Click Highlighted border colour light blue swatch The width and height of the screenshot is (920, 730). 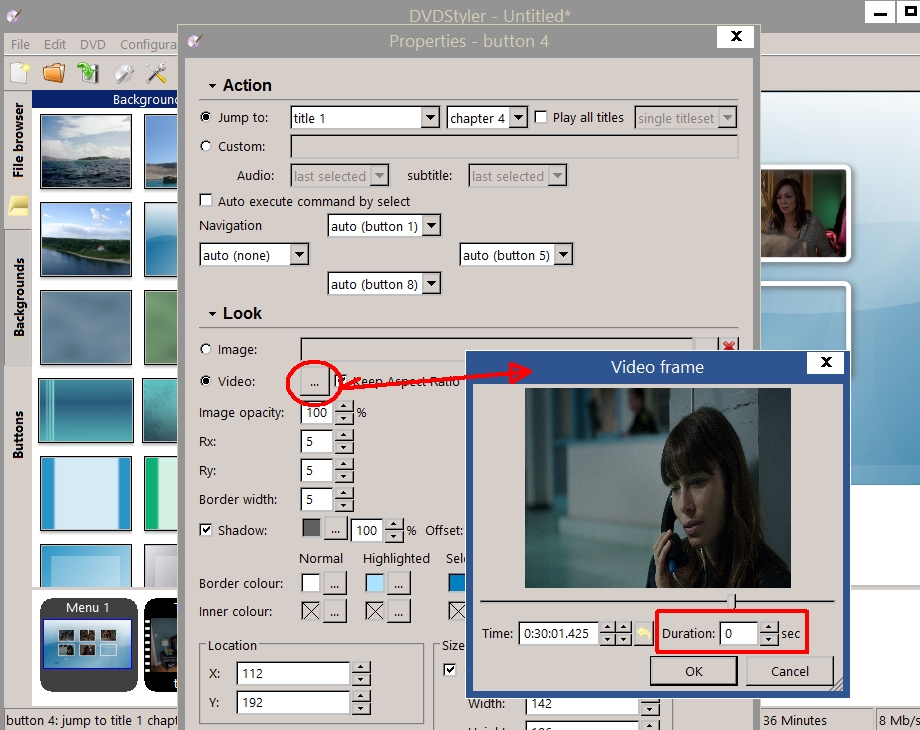click(x=375, y=583)
